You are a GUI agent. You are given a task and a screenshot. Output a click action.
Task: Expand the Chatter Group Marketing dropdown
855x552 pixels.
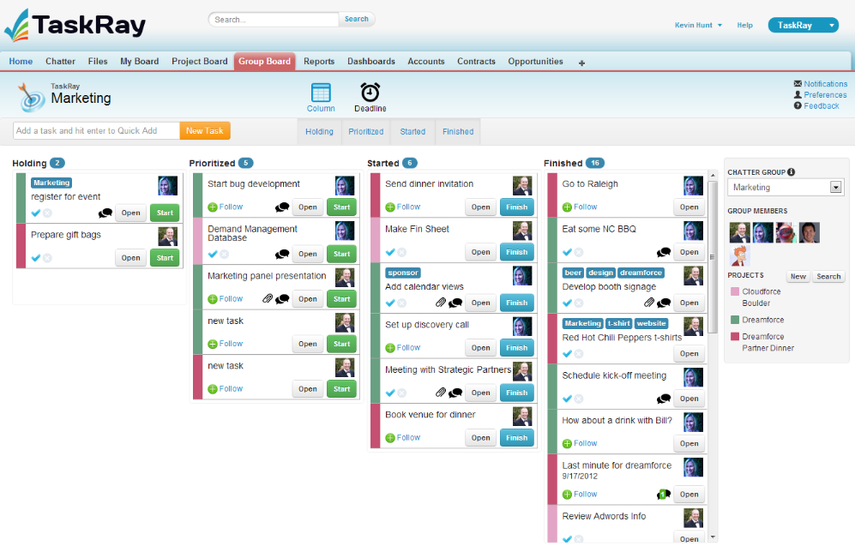tap(835, 187)
